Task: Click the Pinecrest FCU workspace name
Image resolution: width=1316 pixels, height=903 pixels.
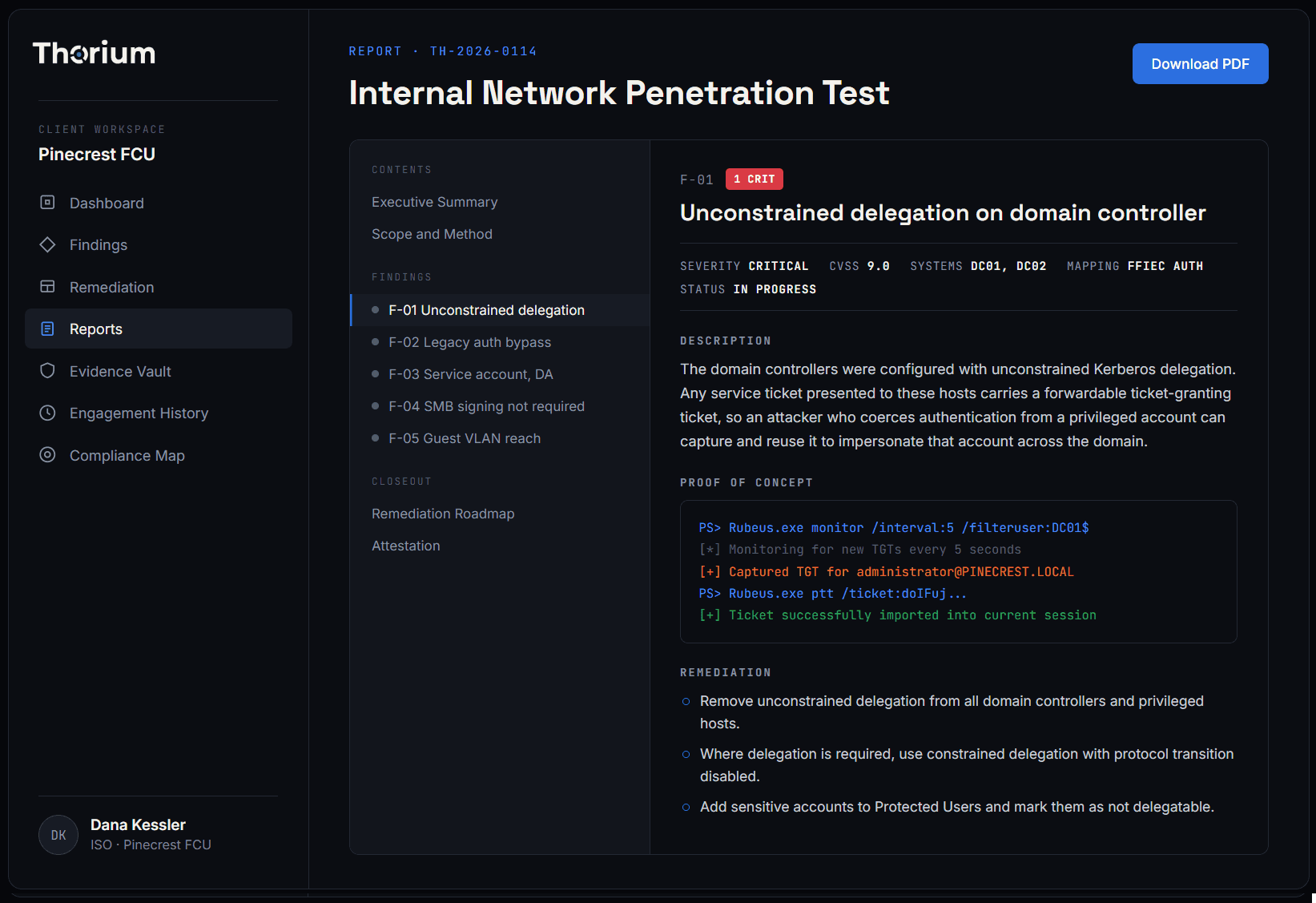Action: coord(97,155)
